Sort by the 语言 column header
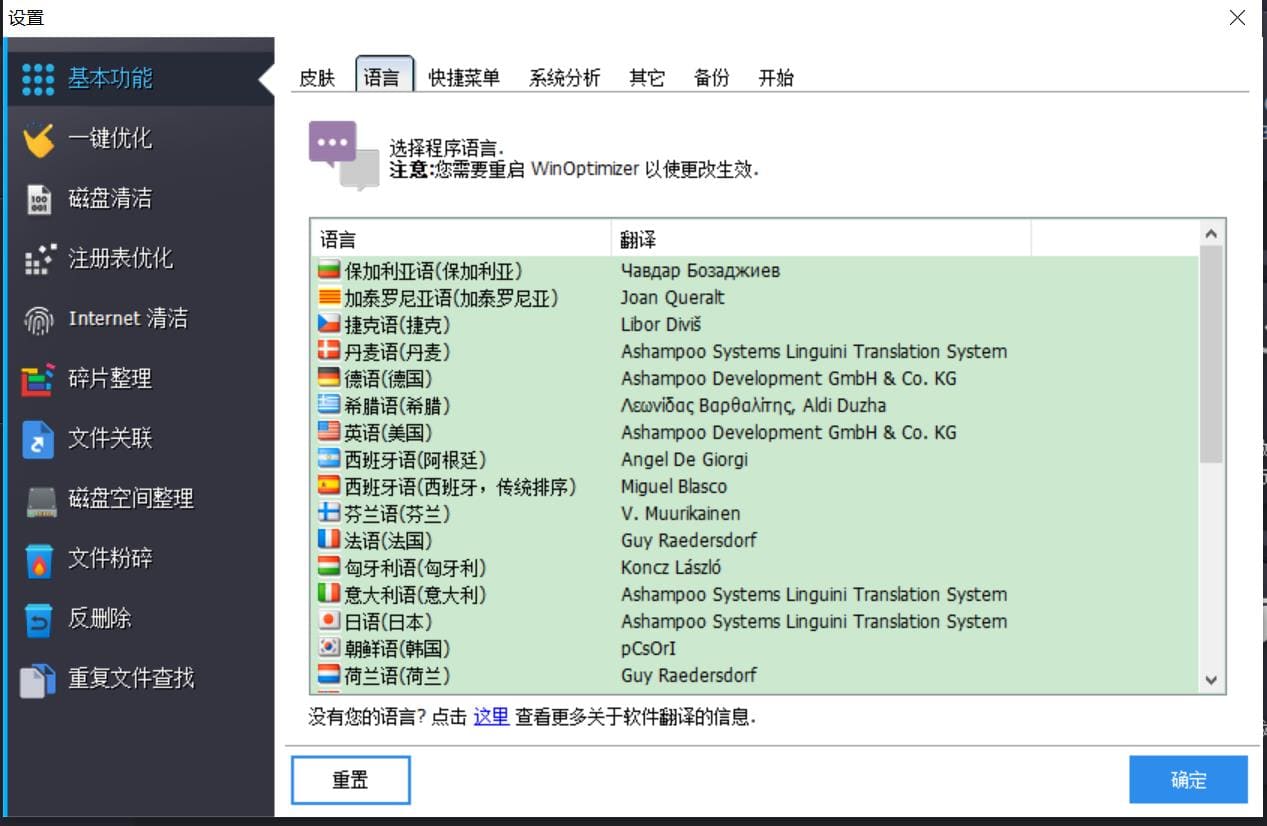The width and height of the screenshot is (1267, 826). point(460,240)
